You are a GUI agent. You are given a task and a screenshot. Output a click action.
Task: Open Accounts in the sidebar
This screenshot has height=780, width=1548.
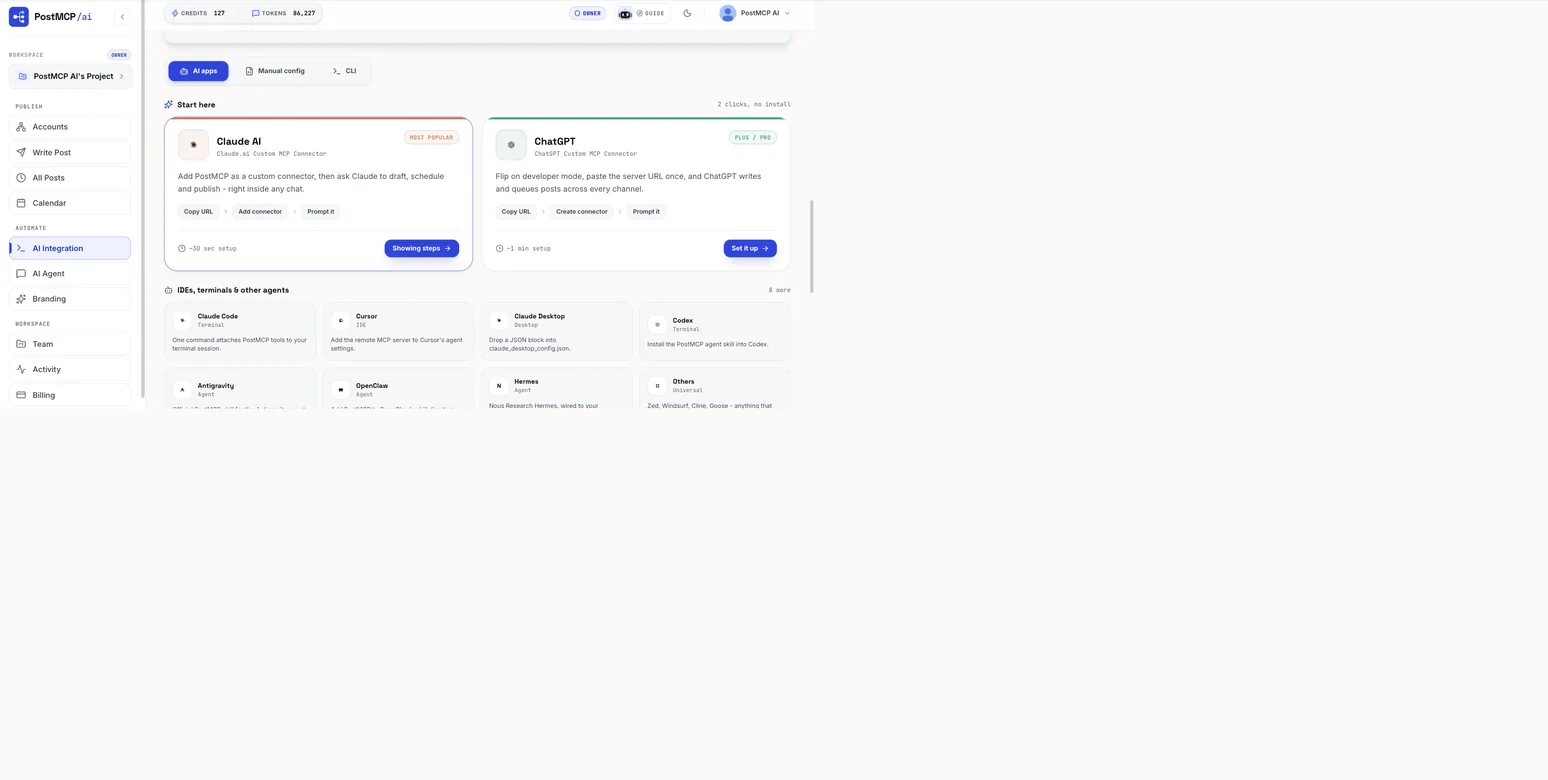click(x=70, y=127)
